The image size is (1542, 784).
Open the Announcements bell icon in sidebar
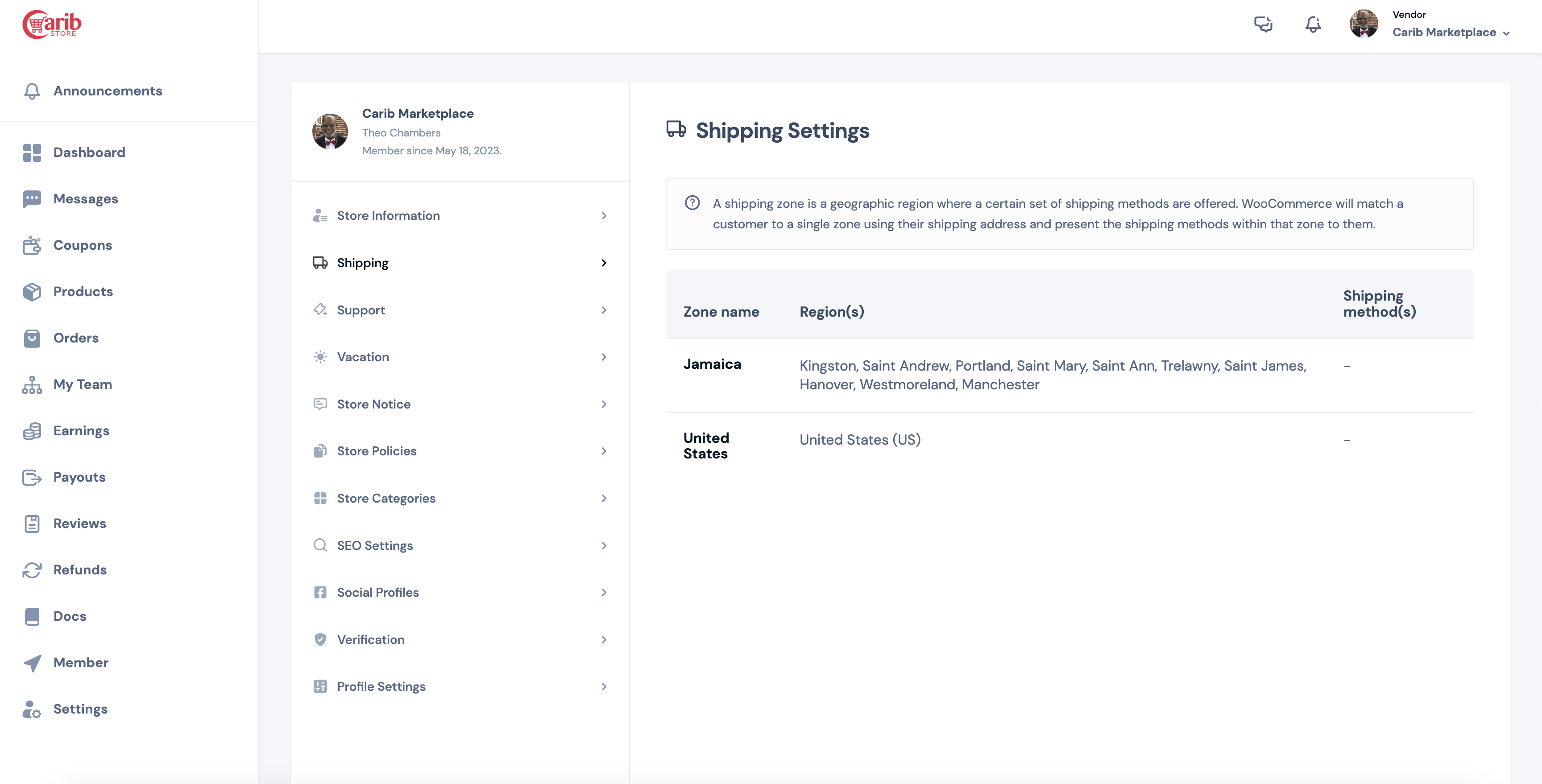(32, 91)
